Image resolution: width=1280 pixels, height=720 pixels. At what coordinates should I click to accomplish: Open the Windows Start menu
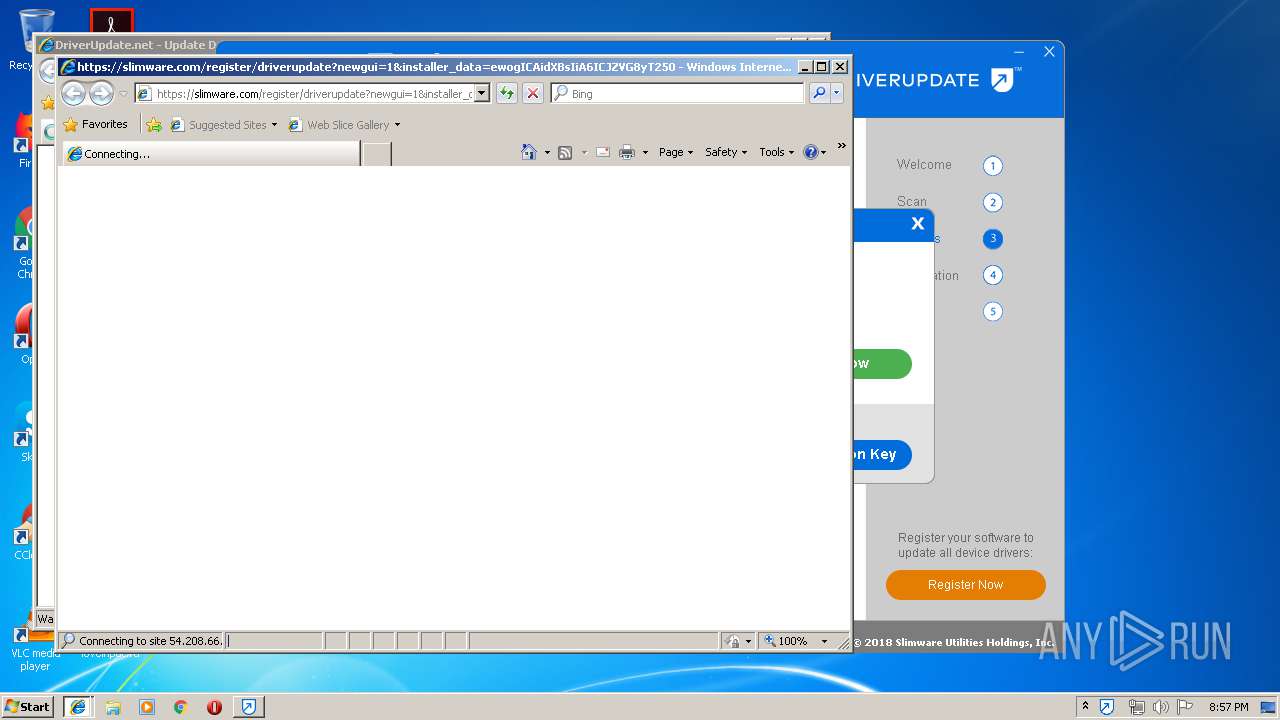(27, 706)
